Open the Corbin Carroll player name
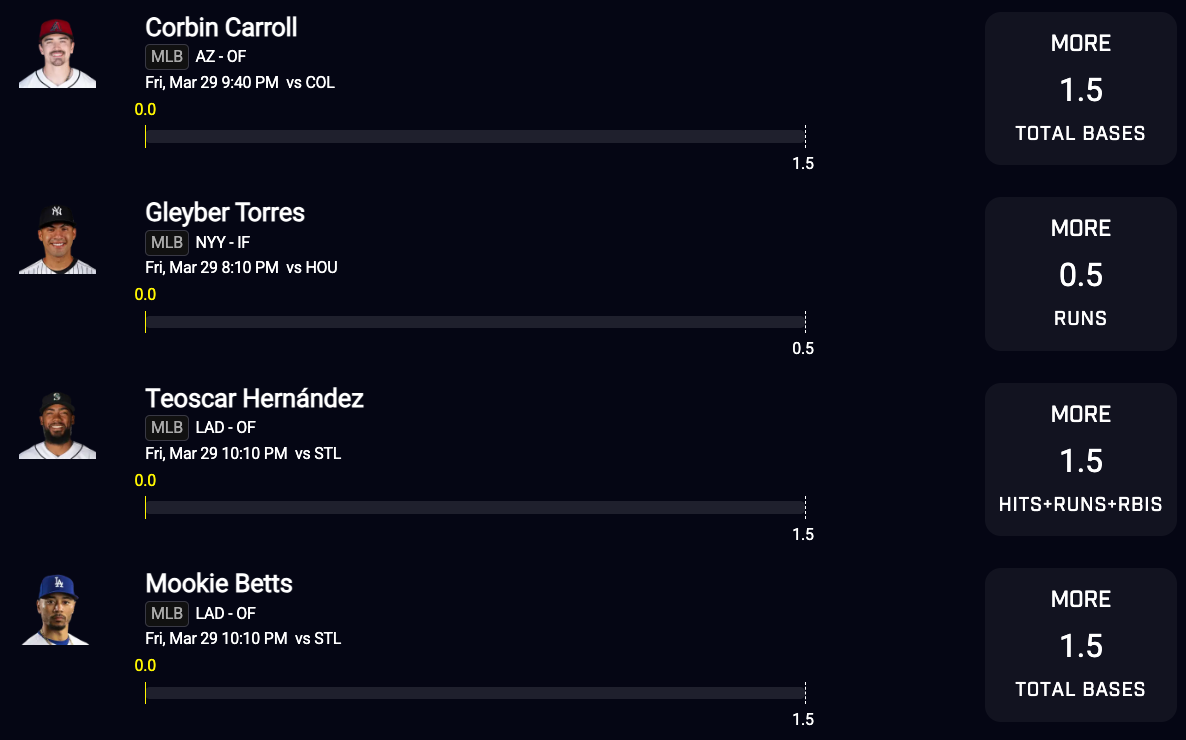 coord(221,27)
